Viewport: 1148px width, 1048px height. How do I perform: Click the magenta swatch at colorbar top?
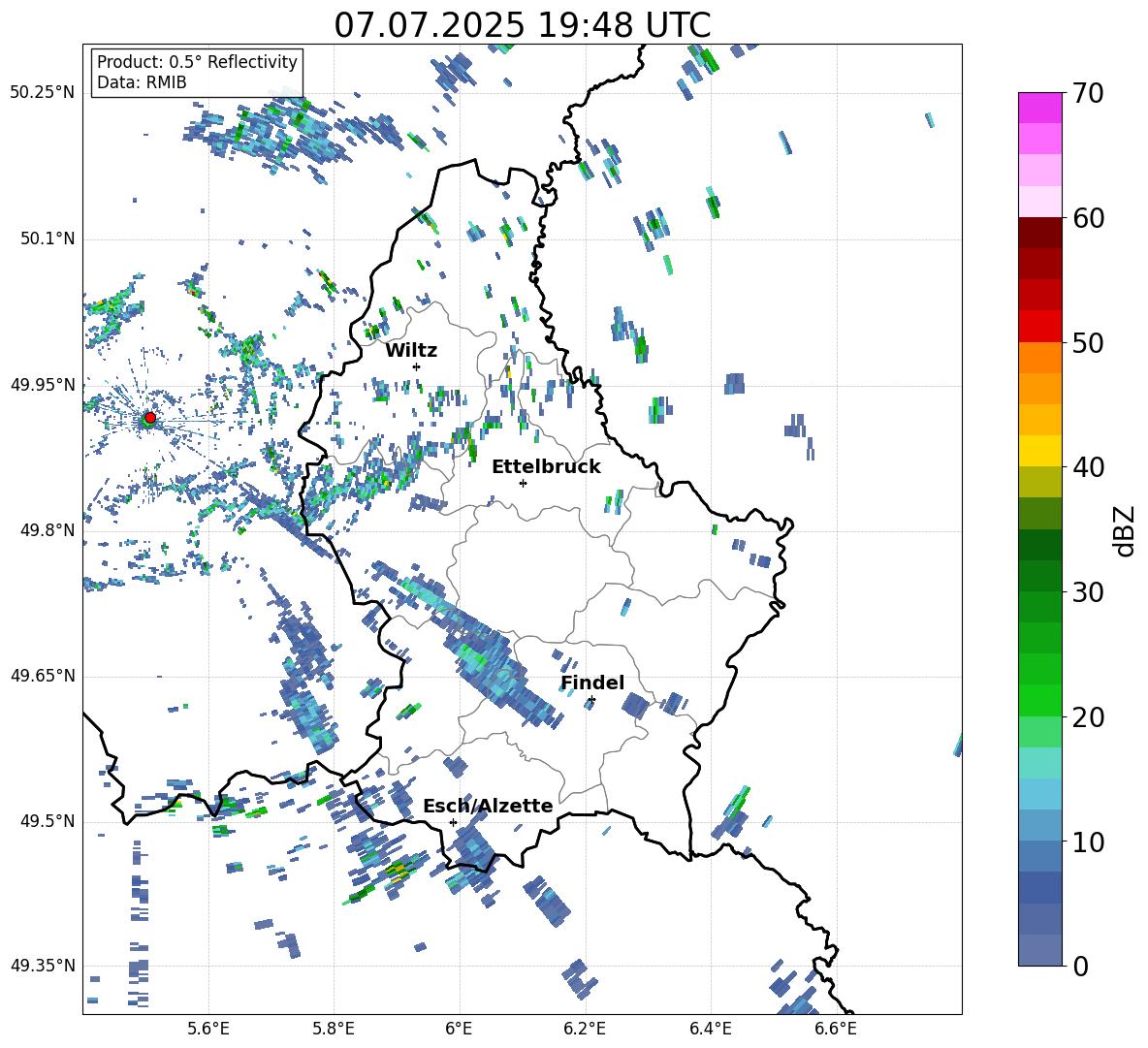(x=1039, y=108)
